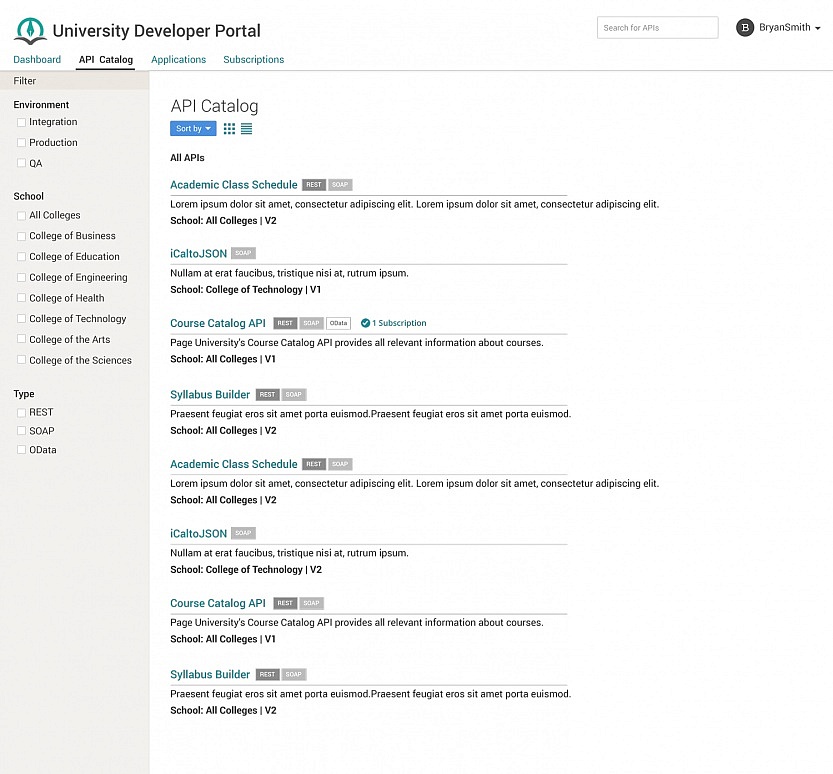The image size is (833, 774).
Task: Switch to list view layout
Action: click(246, 128)
